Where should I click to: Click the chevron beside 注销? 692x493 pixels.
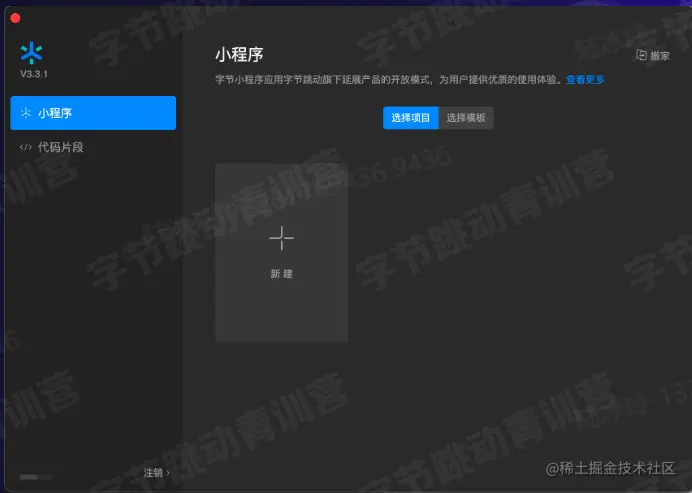168,473
